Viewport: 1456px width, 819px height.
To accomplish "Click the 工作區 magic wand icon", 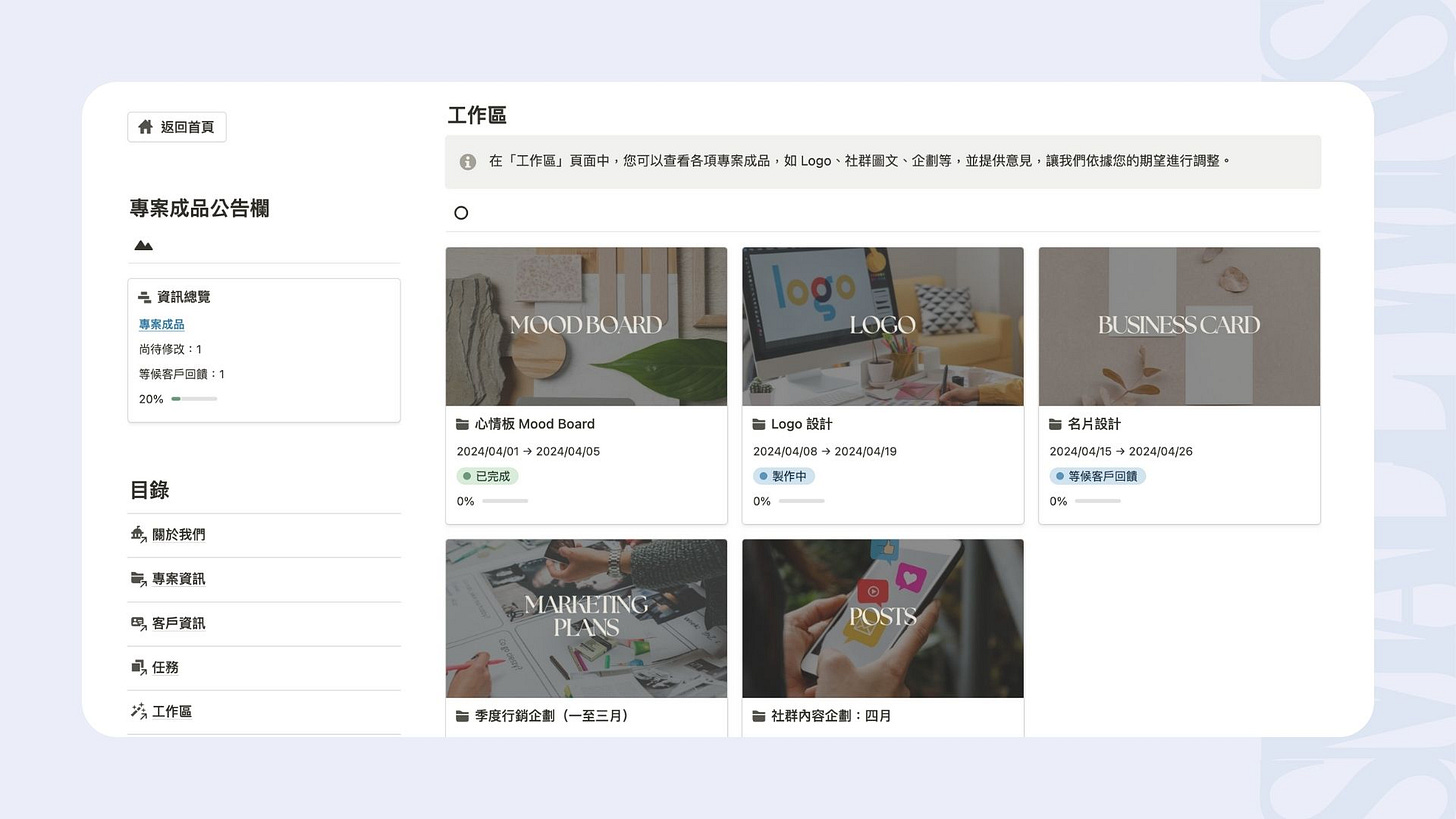I will click(x=138, y=710).
